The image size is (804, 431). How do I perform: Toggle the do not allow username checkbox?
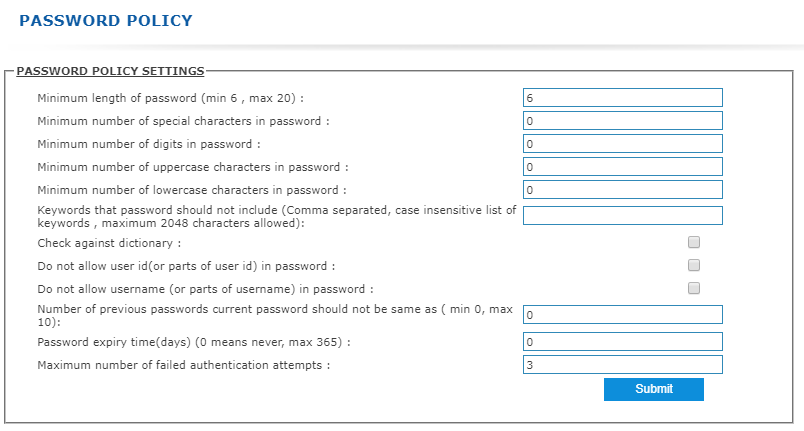[x=694, y=289]
